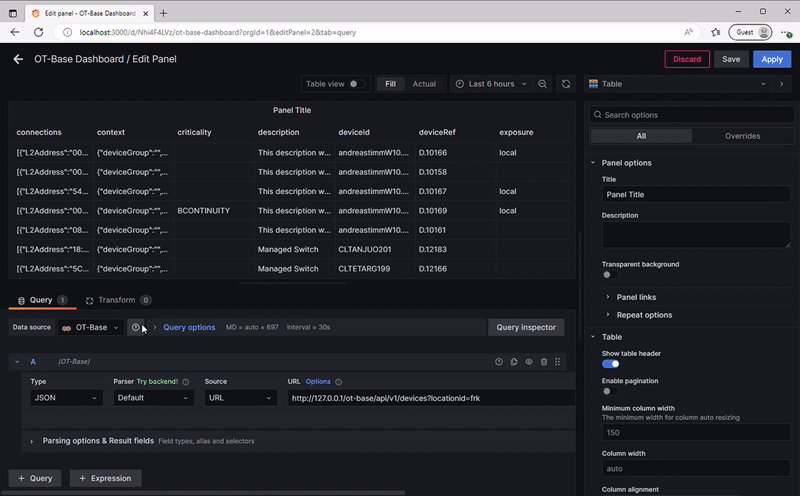
Task: Select Actual display mode
Action: tap(424, 84)
